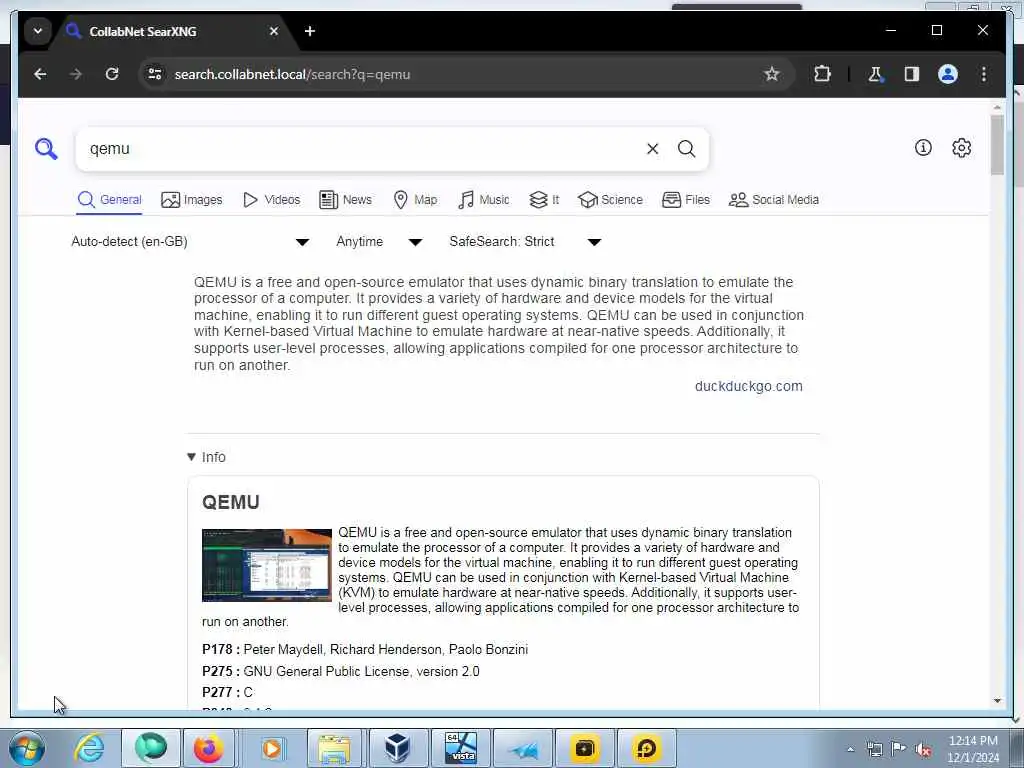Open the Windows Start menu

coord(26,748)
